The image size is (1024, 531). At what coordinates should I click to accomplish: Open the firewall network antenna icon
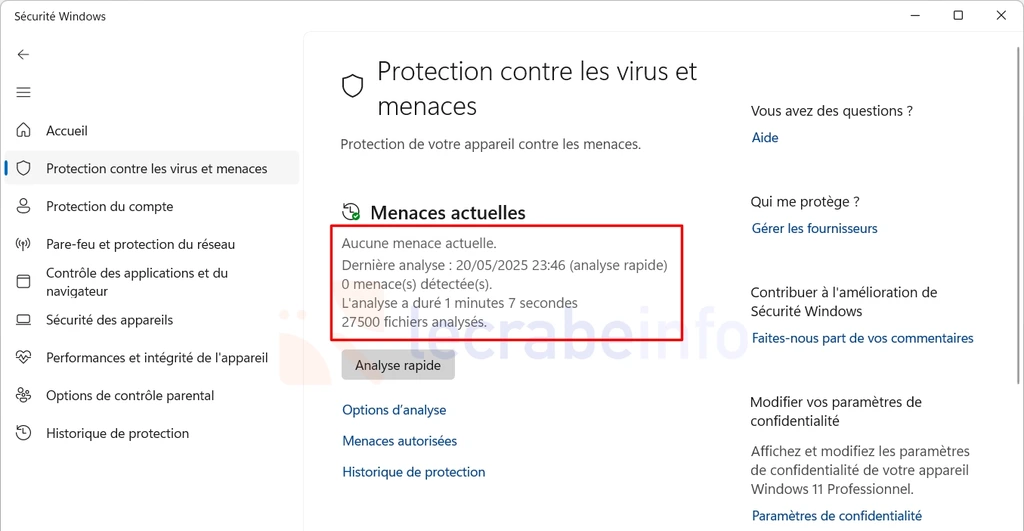point(24,244)
